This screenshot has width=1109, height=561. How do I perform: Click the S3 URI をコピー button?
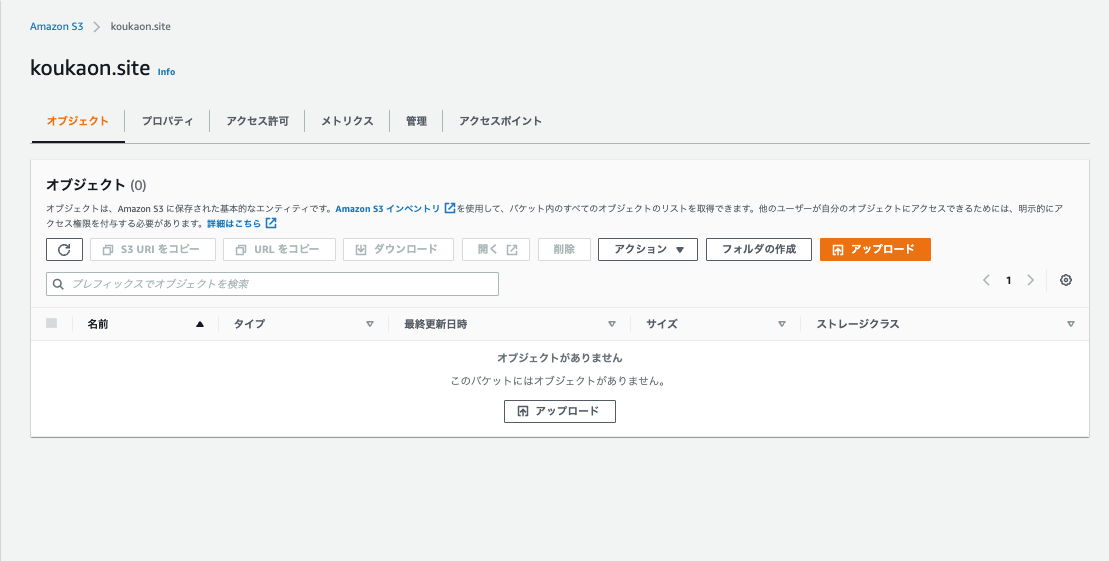[x=154, y=249]
